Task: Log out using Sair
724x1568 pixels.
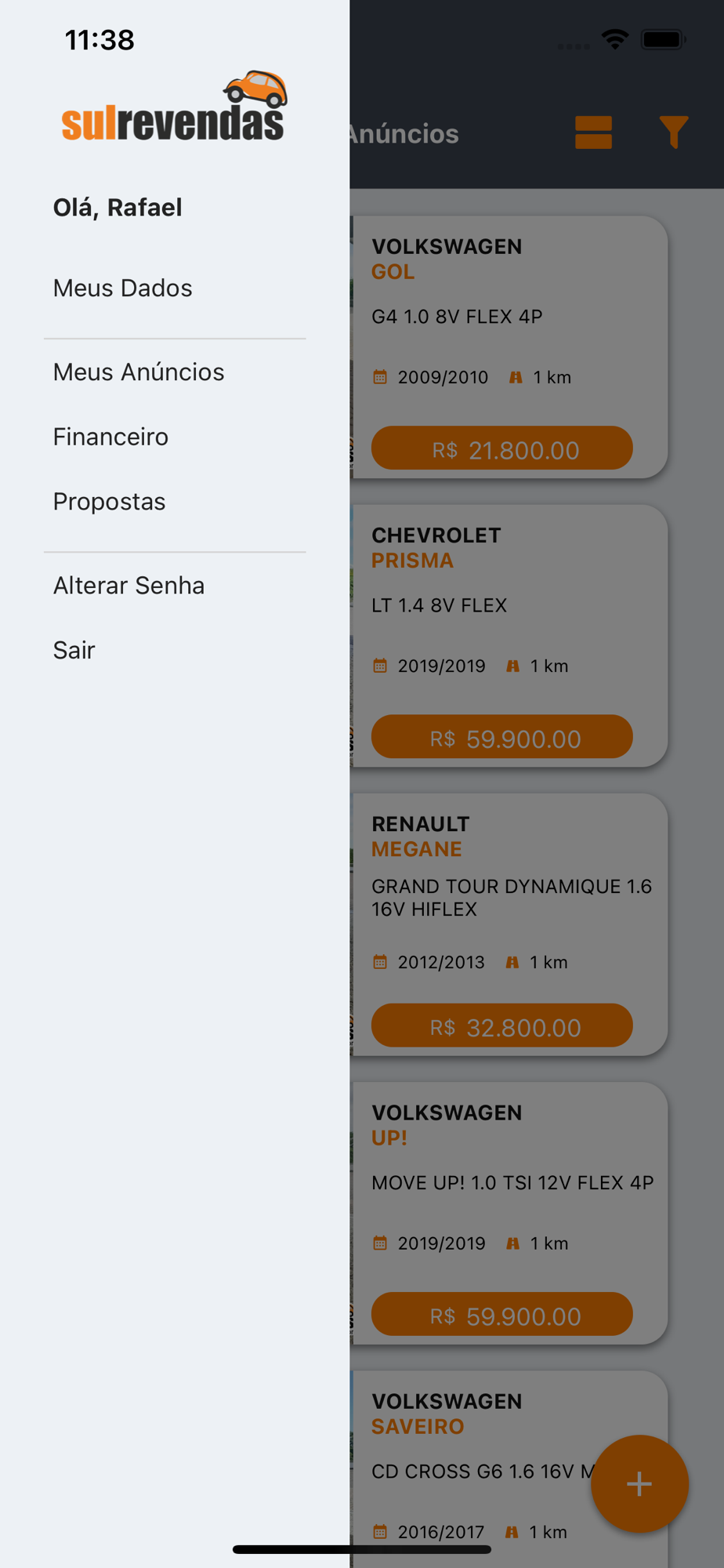Action: pyautogui.click(x=74, y=650)
